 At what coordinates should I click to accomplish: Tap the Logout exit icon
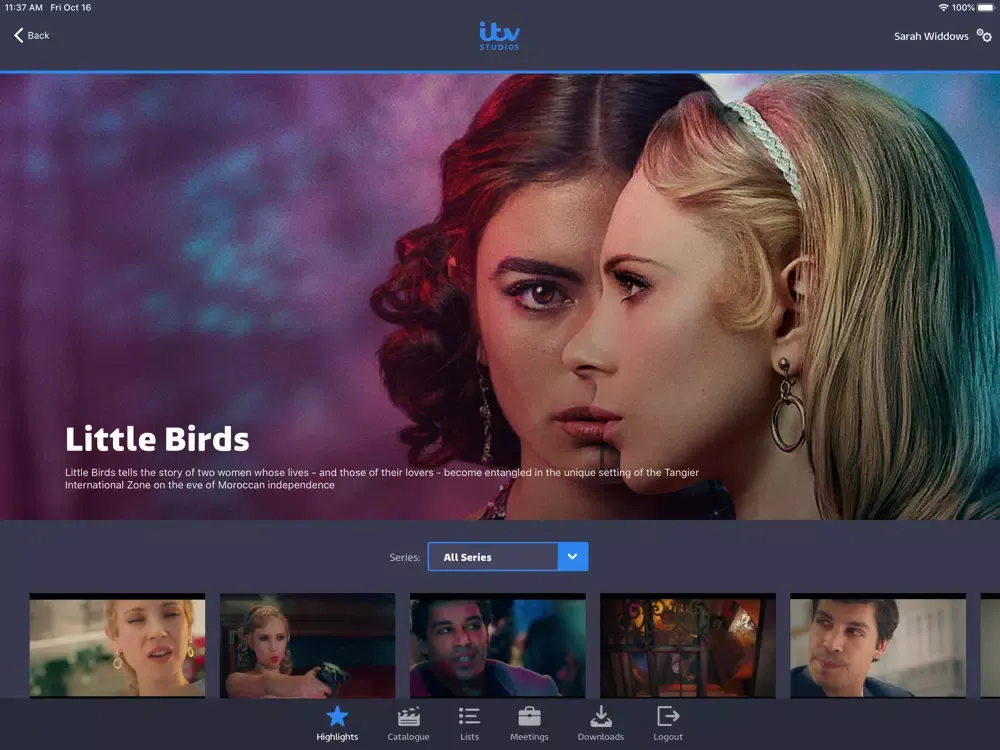(x=668, y=716)
